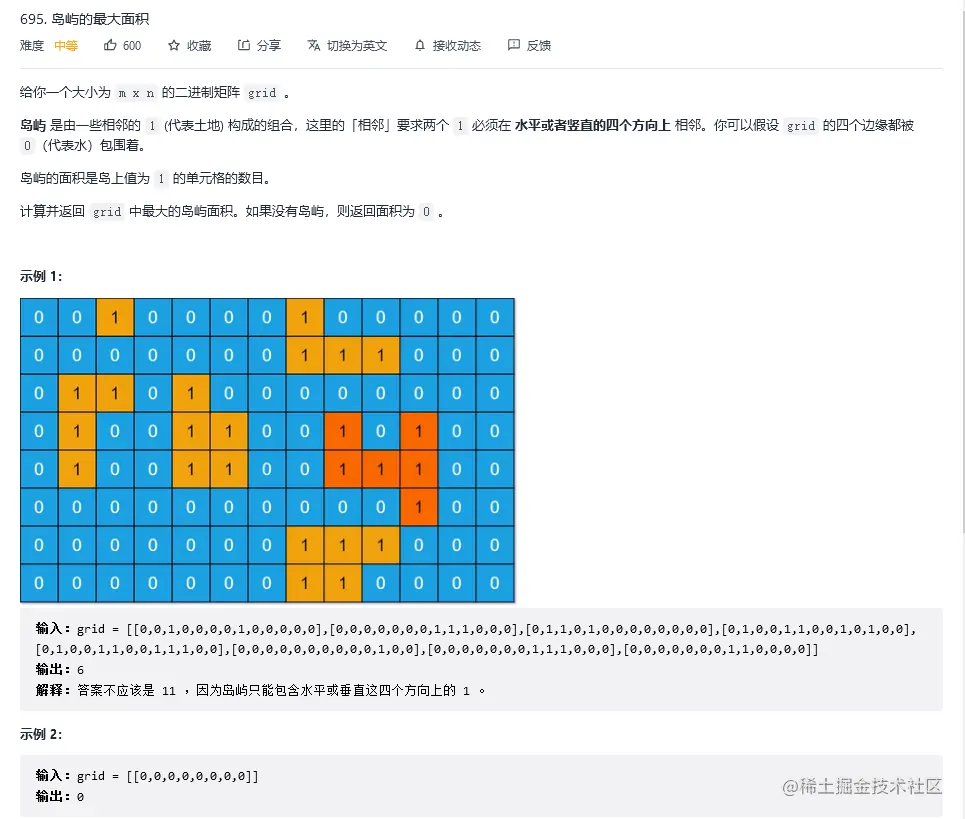This screenshot has width=965, height=819.
Task: Click the 分享 share icon
Action: (244, 45)
